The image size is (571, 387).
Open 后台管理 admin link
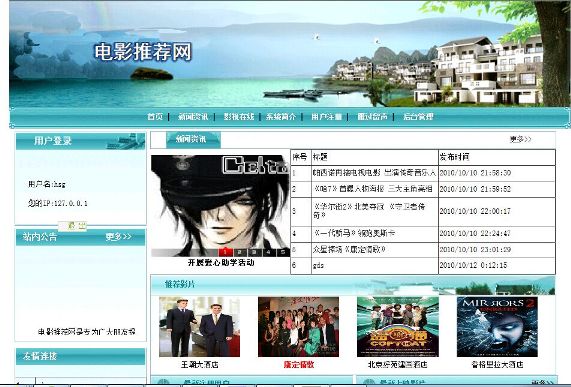(418, 117)
